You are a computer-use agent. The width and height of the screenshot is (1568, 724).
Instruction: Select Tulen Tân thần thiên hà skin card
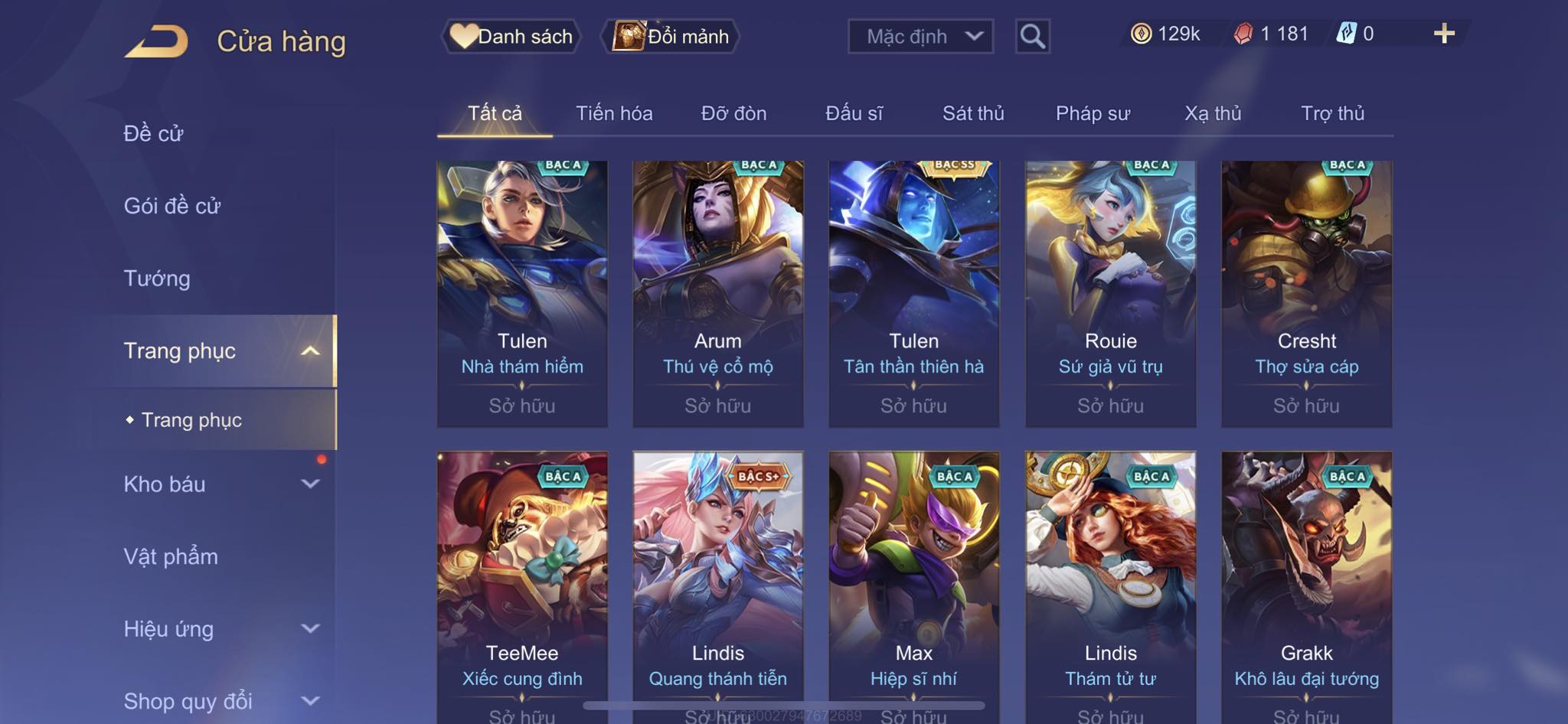[914, 294]
